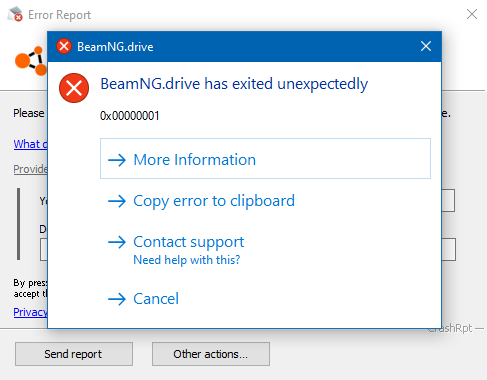Image resolution: width=487 pixels, height=380 pixels.
Task: Click the arrow icon beside Cancel
Action: click(117, 299)
